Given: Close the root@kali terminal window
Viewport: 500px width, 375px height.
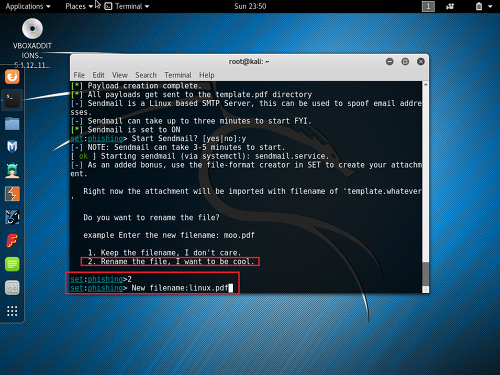Looking at the screenshot, I should [x=421, y=62].
